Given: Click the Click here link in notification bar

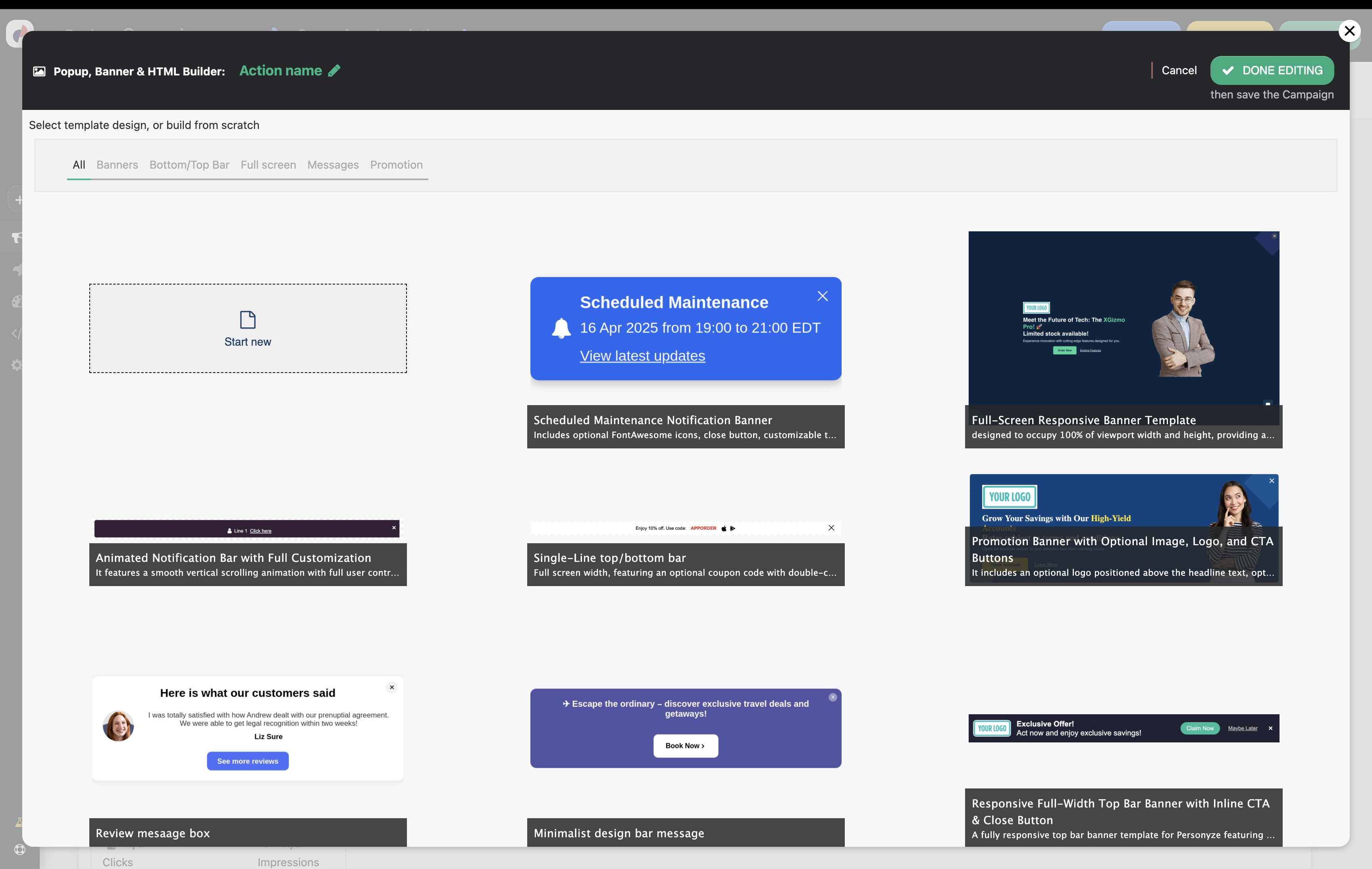Looking at the screenshot, I should pos(260,531).
